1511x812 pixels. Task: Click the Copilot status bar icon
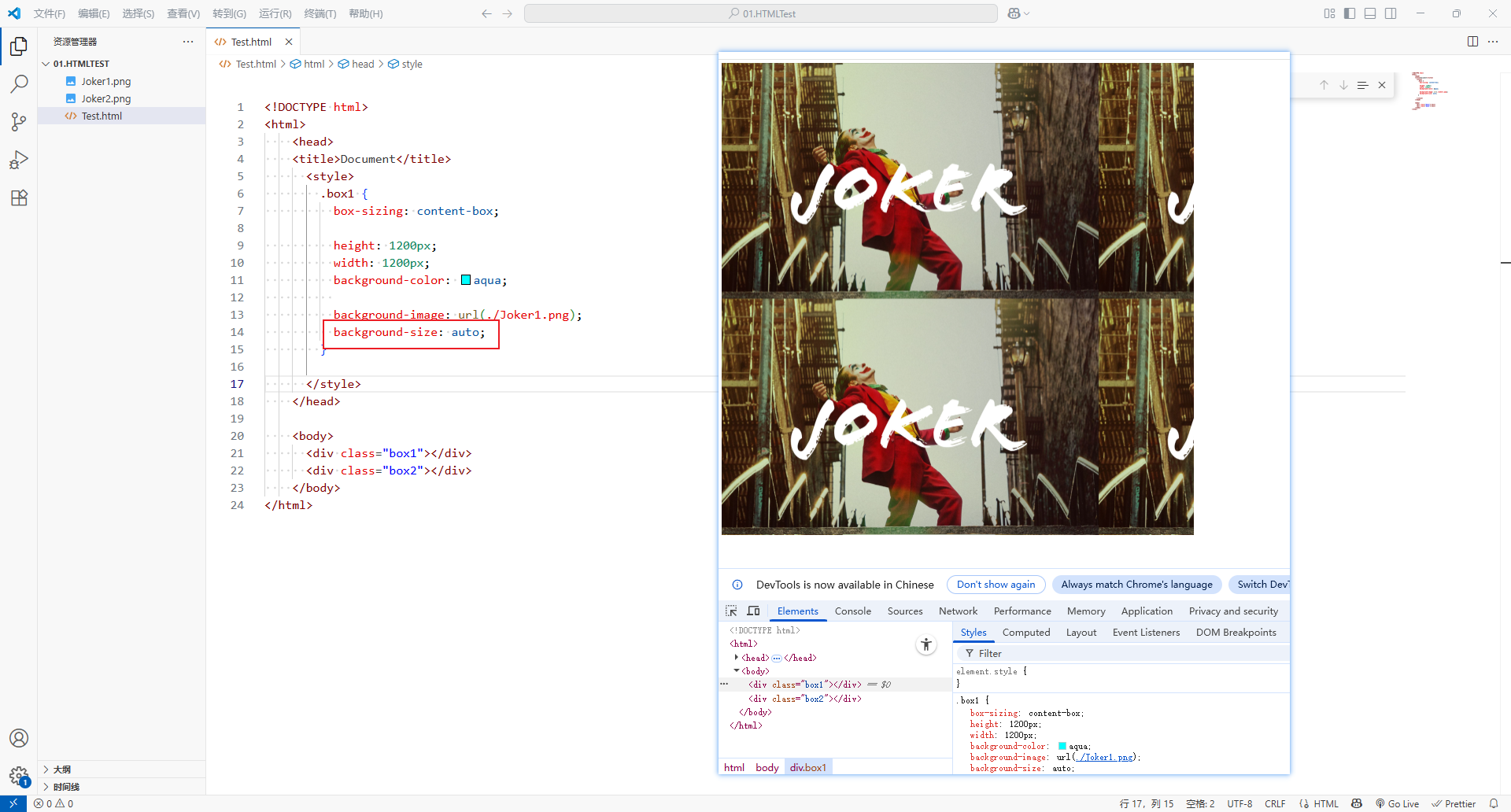coord(1357,803)
